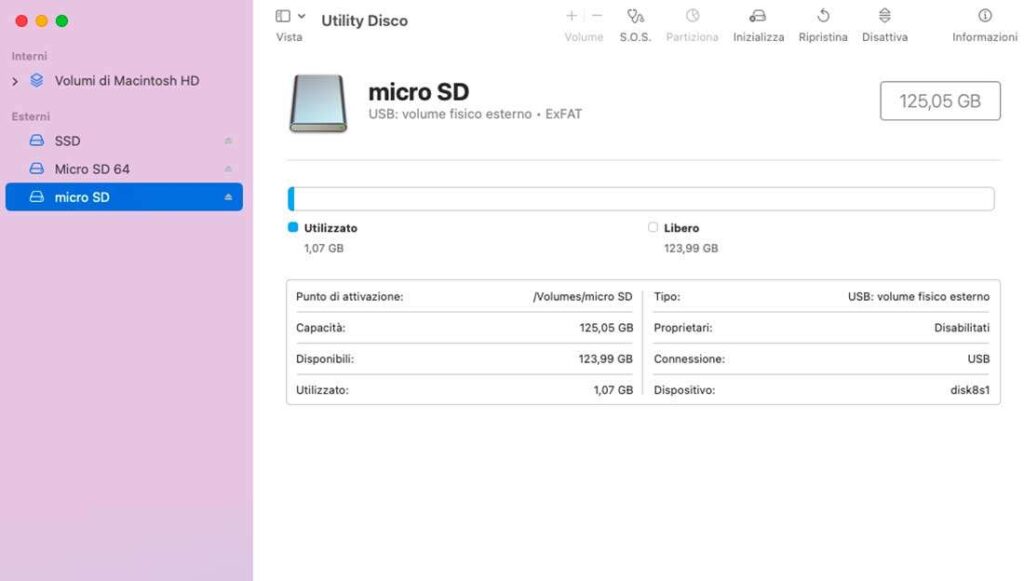1024x581 pixels.
Task: Open the Vista sidebar view icon
Action: click(x=283, y=16)
